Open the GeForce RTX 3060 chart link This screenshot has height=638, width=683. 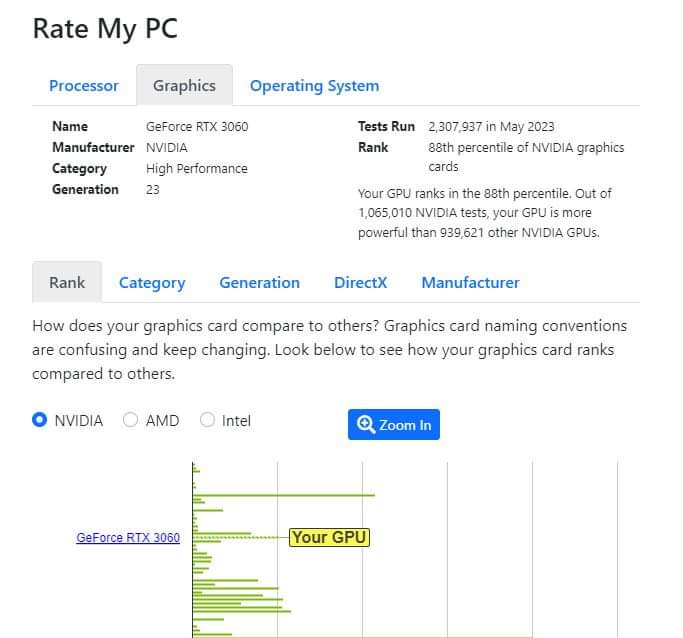pos(128,538)
